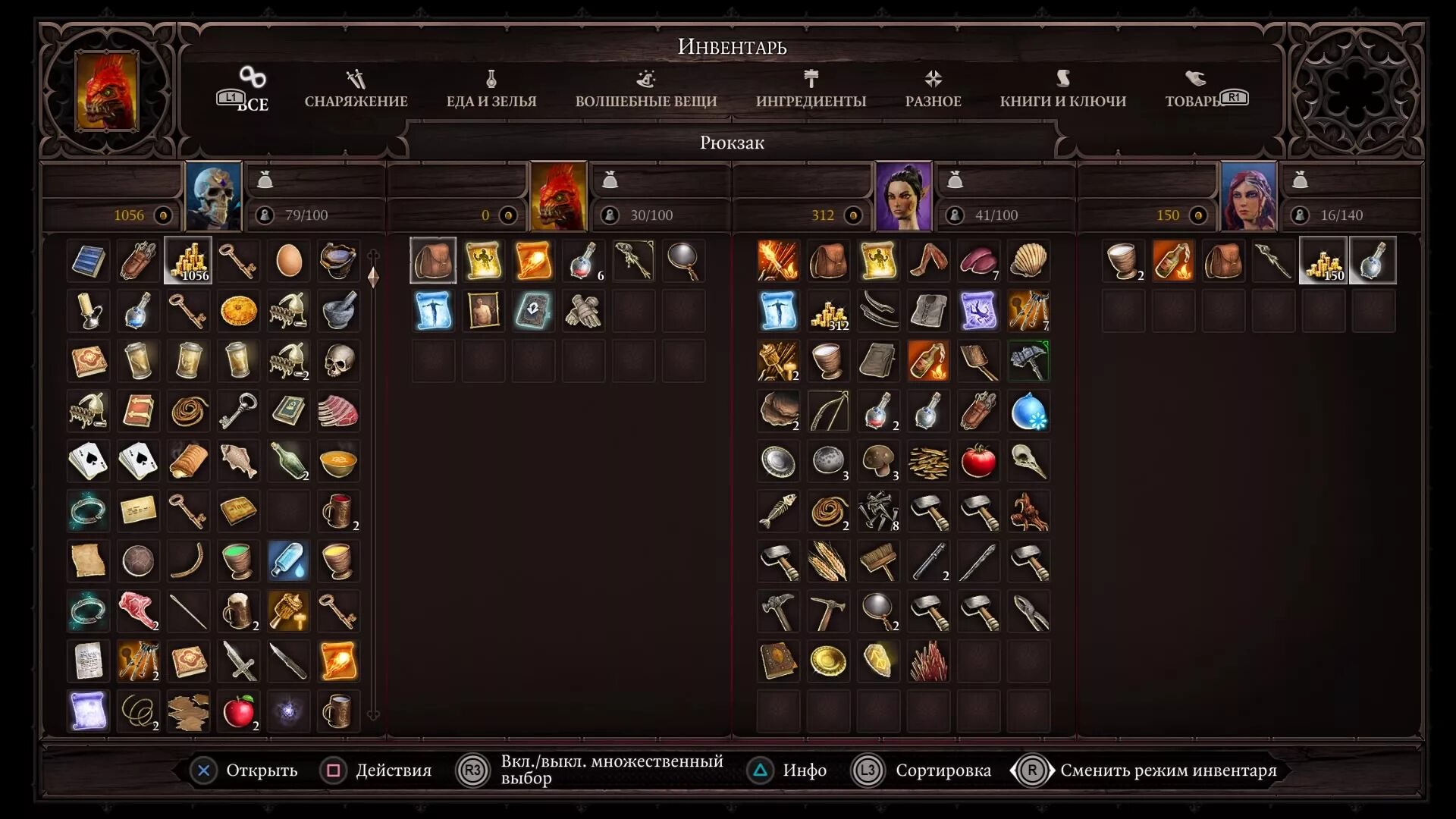
Task: Select the 150 gold coins stack
Action: [x=1323, y=261]
